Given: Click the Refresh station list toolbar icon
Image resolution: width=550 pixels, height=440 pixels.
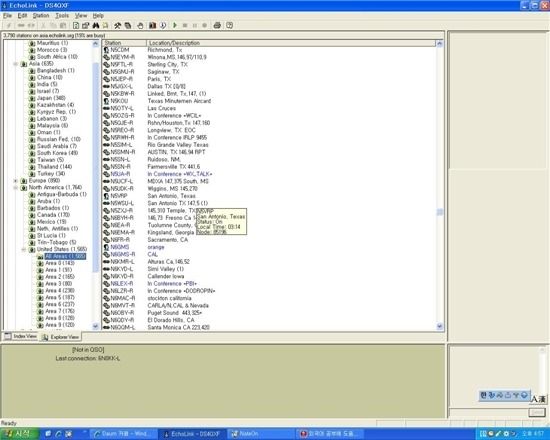Looking at the screenshot, I should (76, 25).
